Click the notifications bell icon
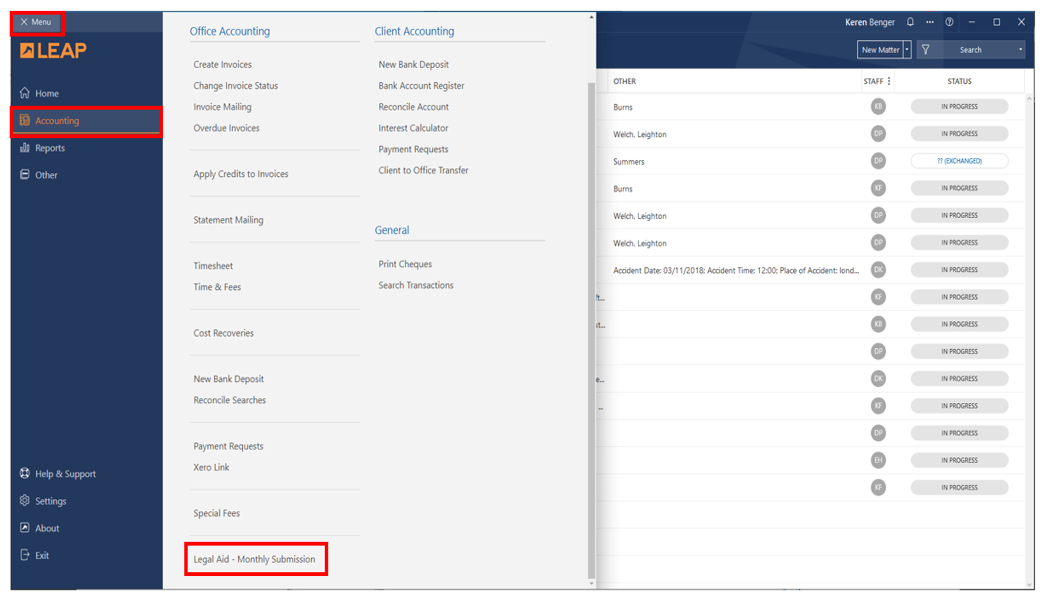The height and width of the screenshot is (598, 1044). click(x=910, y=22)
